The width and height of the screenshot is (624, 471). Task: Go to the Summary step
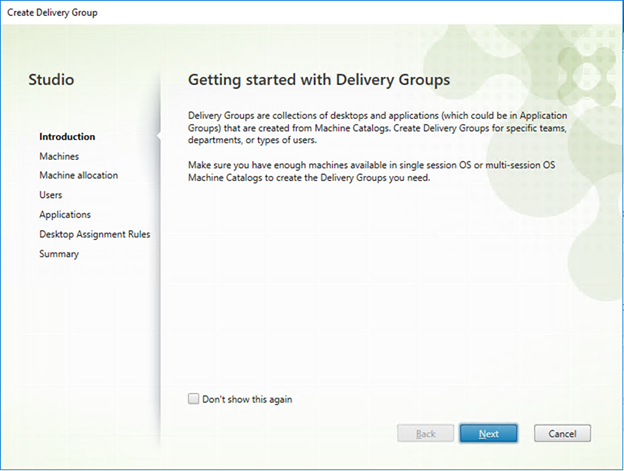59,253
